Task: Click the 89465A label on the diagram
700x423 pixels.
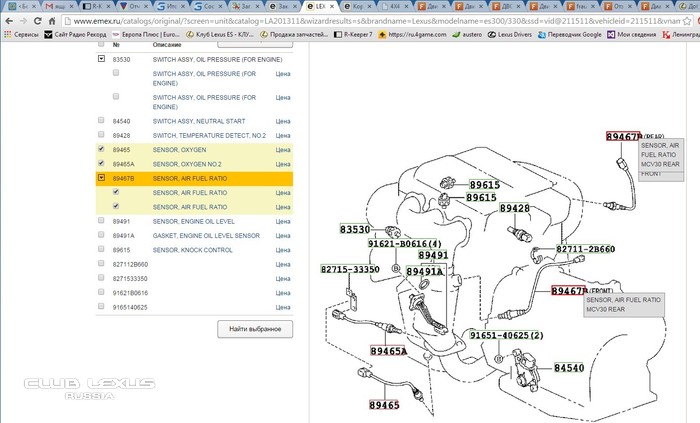Action: tap(389, 351)
